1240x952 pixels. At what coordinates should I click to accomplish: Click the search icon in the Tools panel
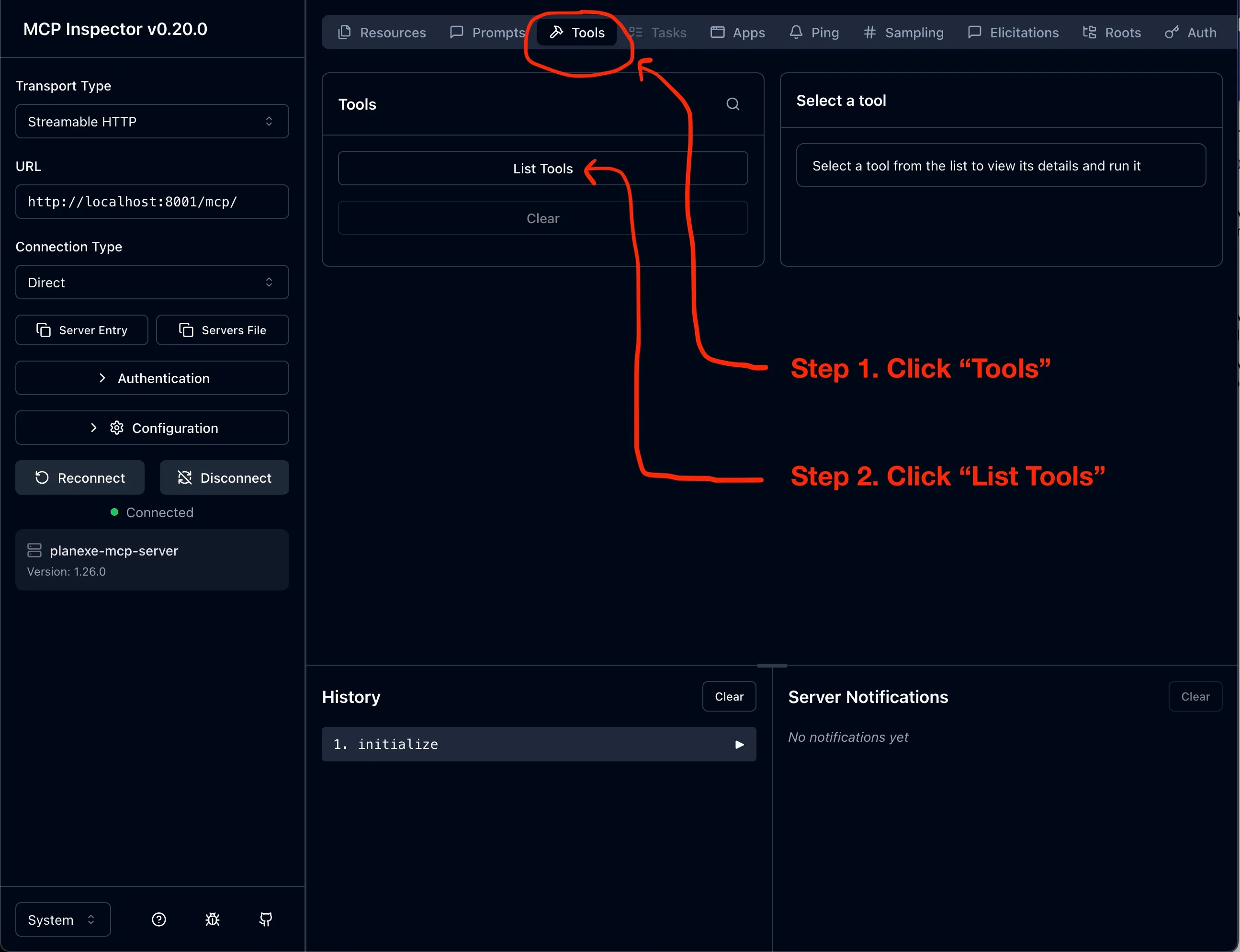(x=732, y=104)
